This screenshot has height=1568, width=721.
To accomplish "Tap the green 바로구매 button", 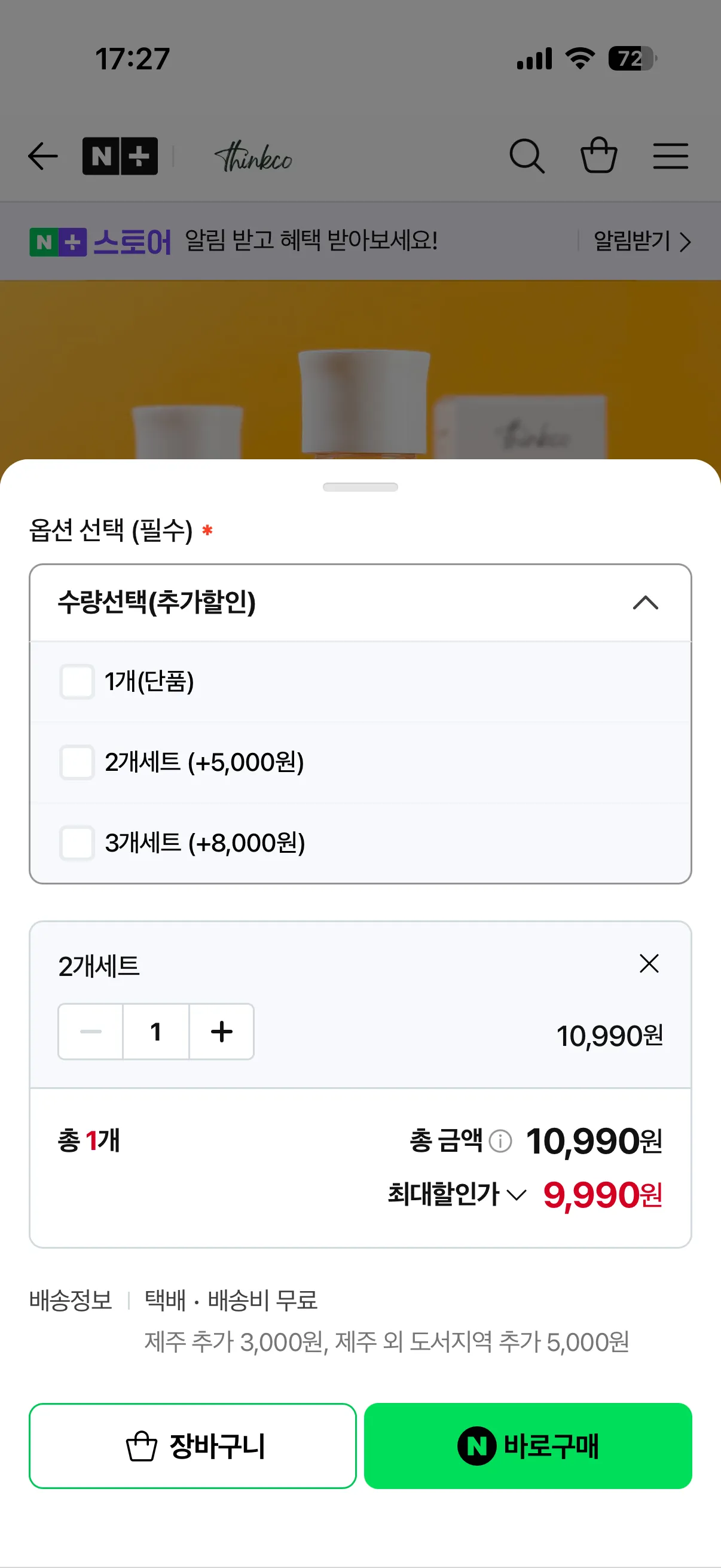I will click(528, 1445).
